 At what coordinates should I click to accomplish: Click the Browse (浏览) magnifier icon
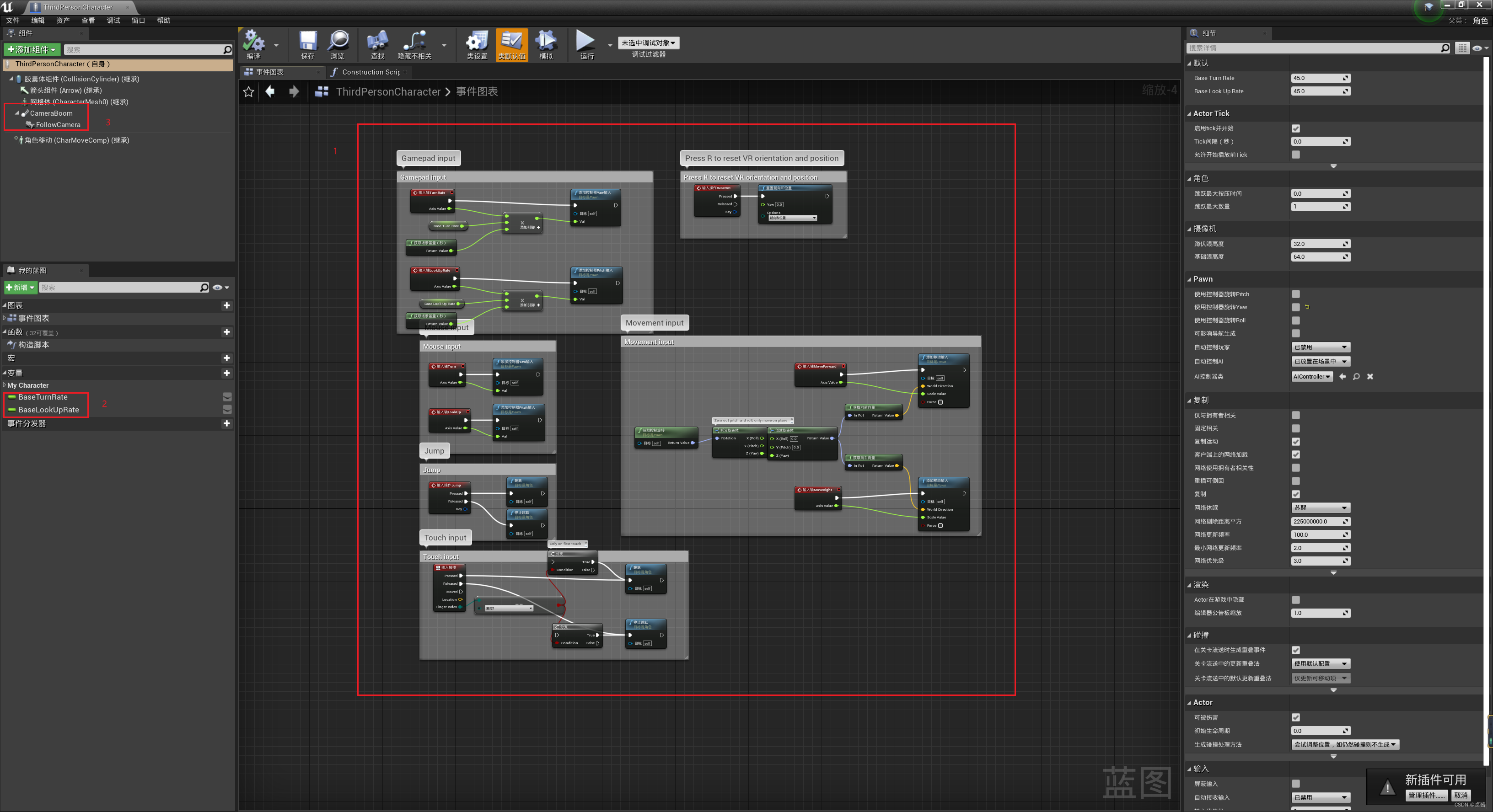click(338, 41)
